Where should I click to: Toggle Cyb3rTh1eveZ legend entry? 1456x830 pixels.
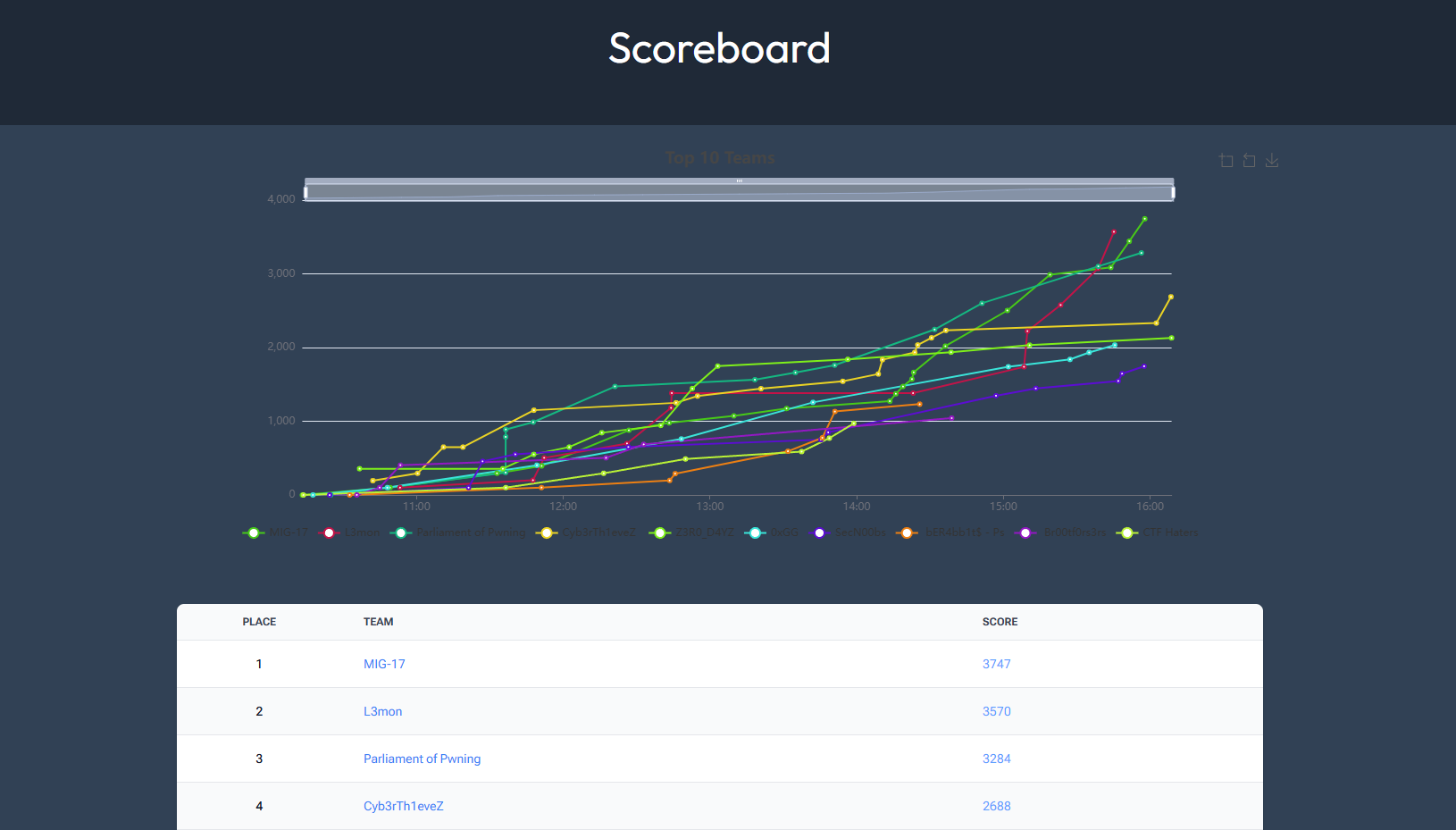(x=586, y=532)
